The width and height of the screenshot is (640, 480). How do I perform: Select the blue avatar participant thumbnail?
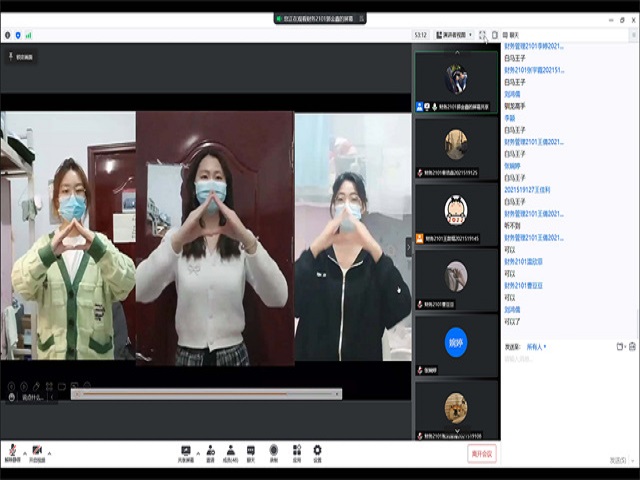point(456,343)
